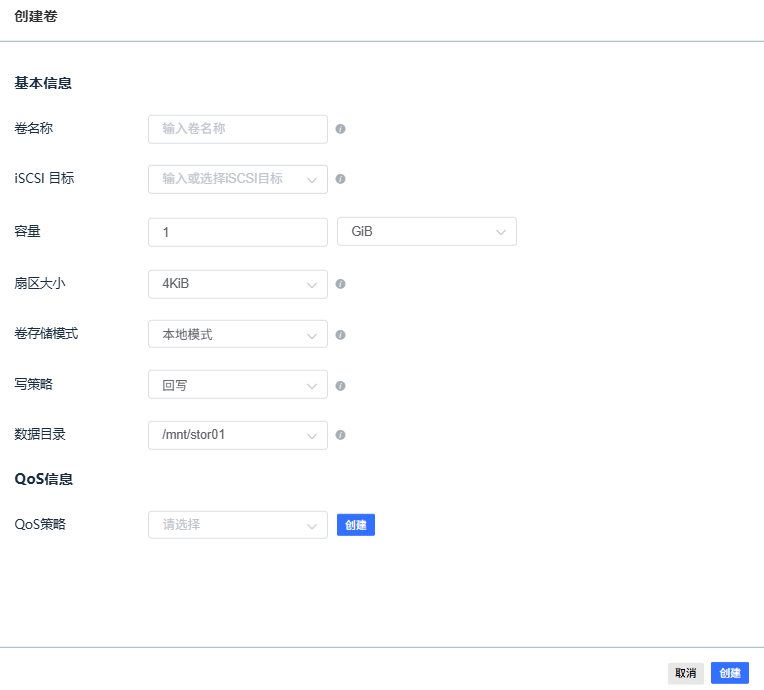This screenshot has width=764, height=690.
Task: Expand the 数据目录 /mnt/stor01 dropdown
Action: point(238,435)
